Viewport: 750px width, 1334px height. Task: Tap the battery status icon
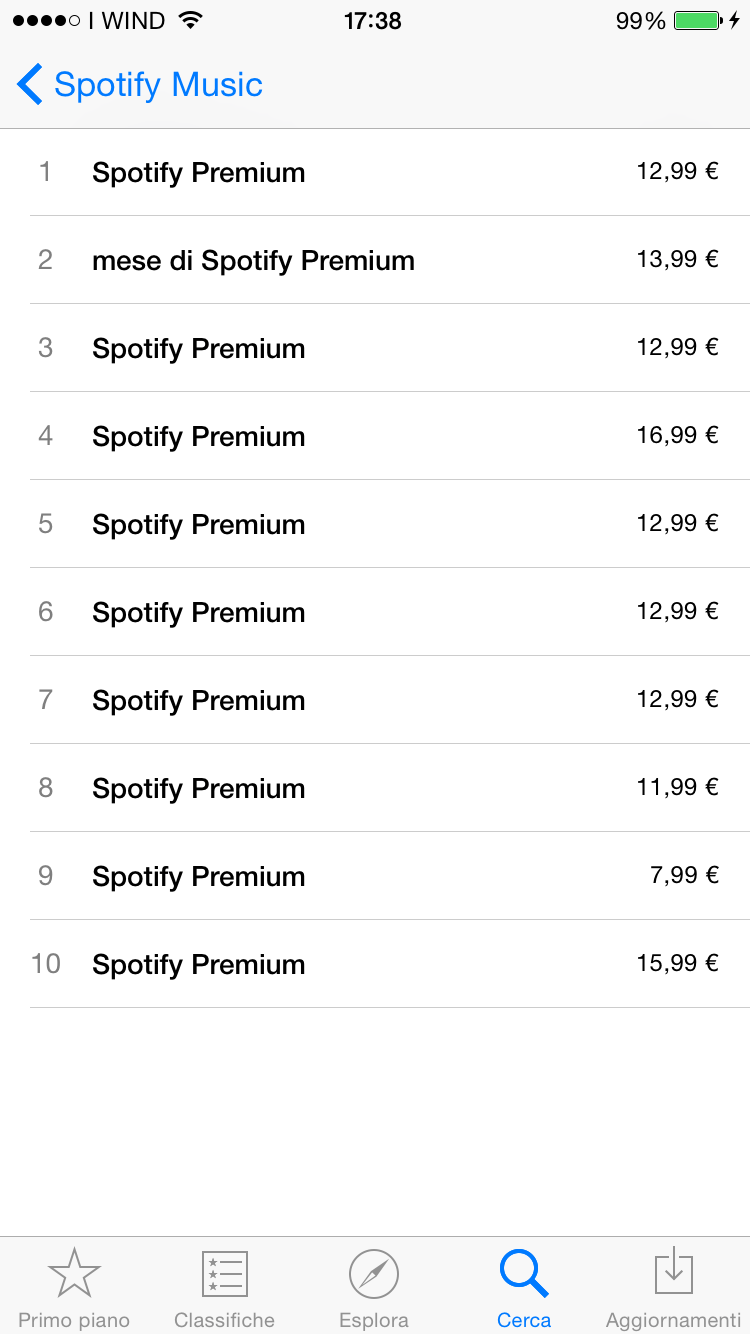pos(699,21)
